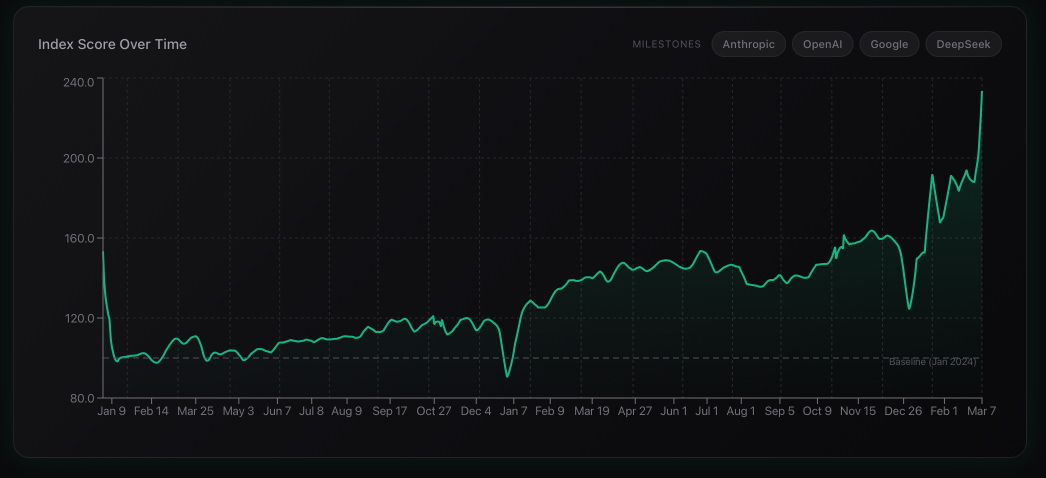Show DeepSeek milestones on the chart
This screenshot has width=1046, height=478.
click(x=963, y=44)
